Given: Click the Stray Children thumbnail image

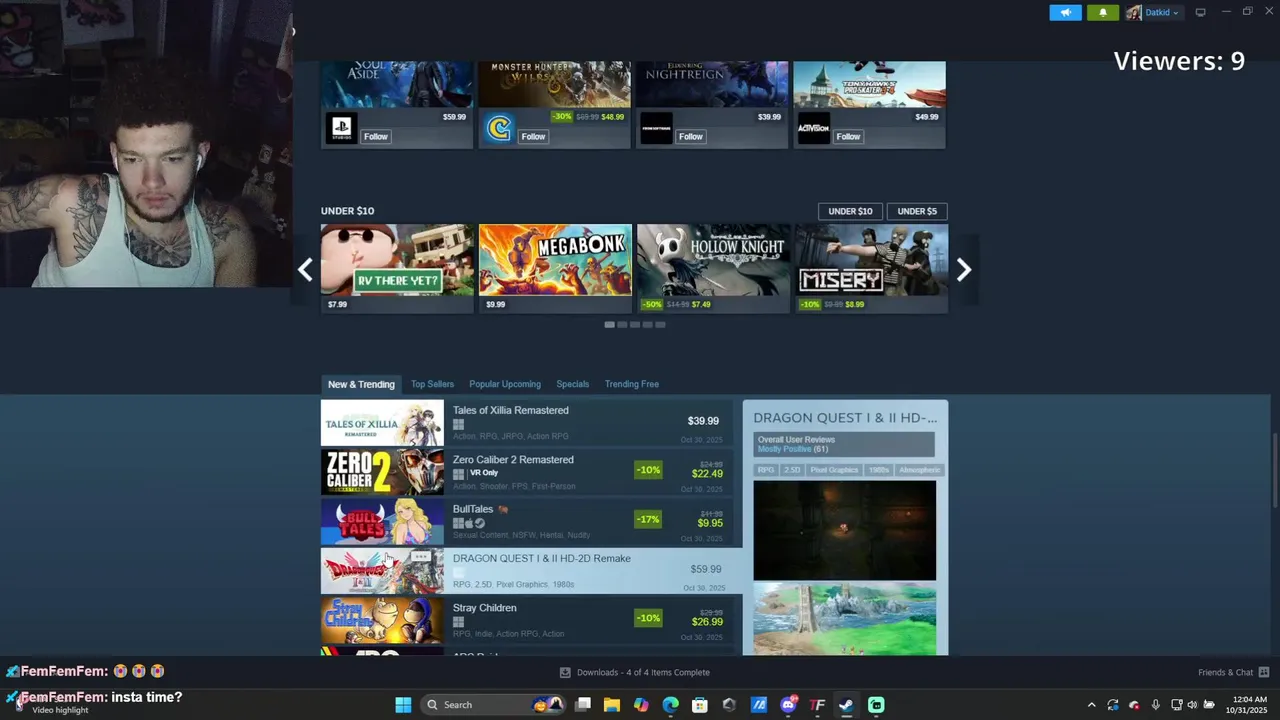Looking at the screenshot, I should [x=382, y=620].
